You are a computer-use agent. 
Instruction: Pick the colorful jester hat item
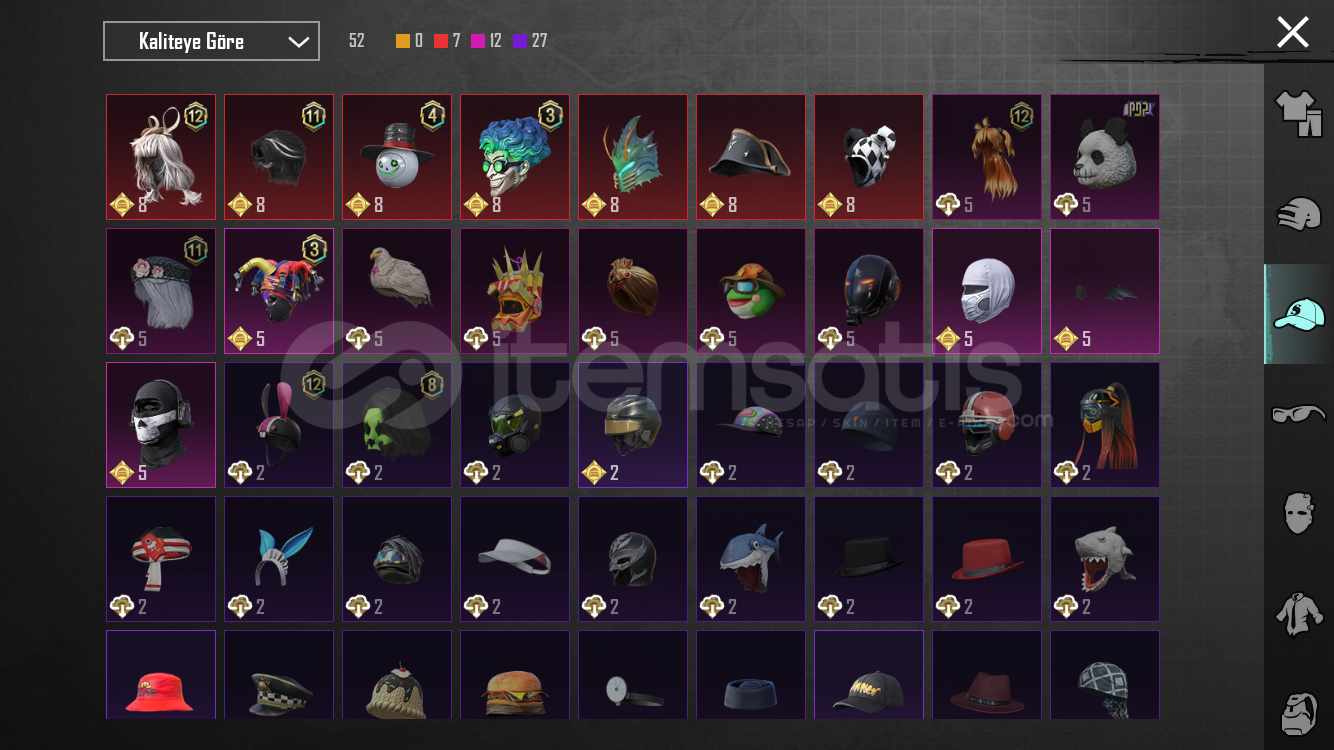[279, 291]
